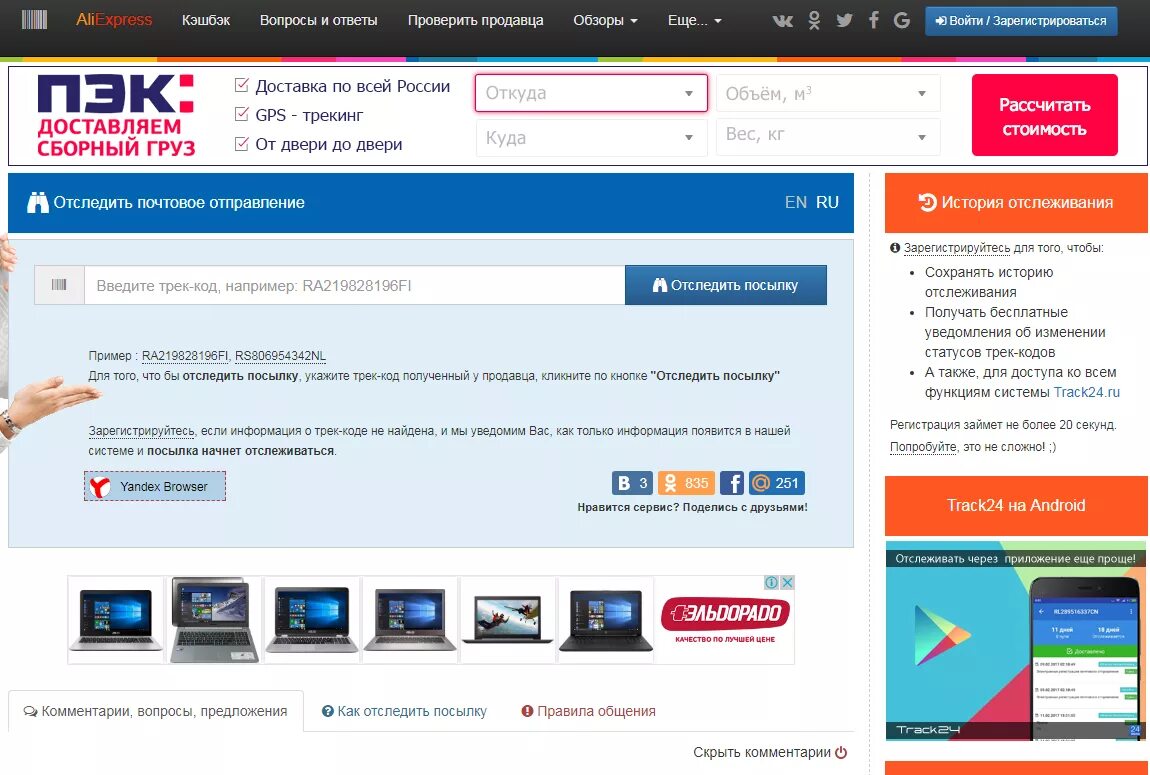
Task: Open the barcode logo icon in the navbar
Action: tap(34, 20)
